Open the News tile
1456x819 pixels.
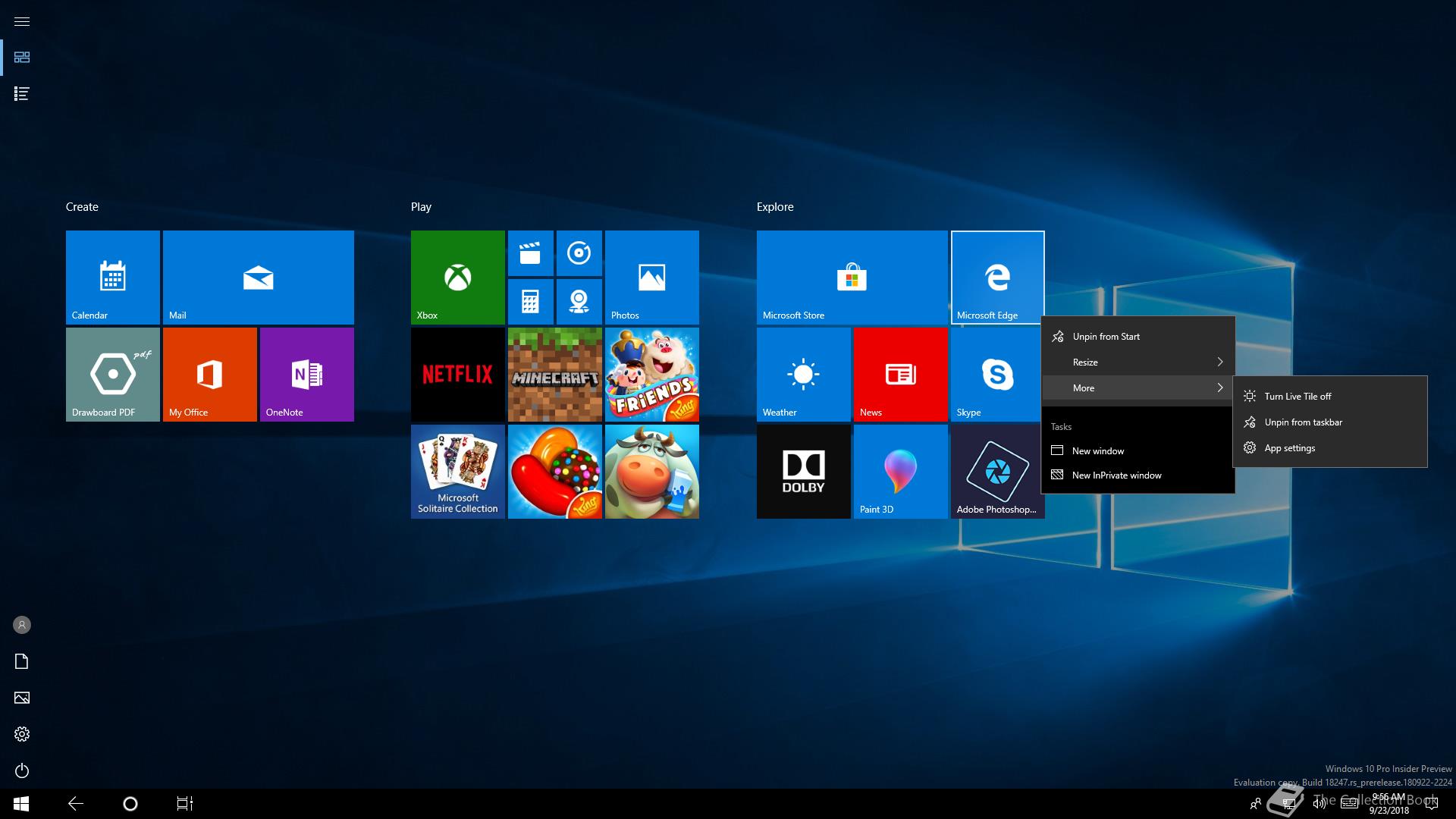coord(901,375)
